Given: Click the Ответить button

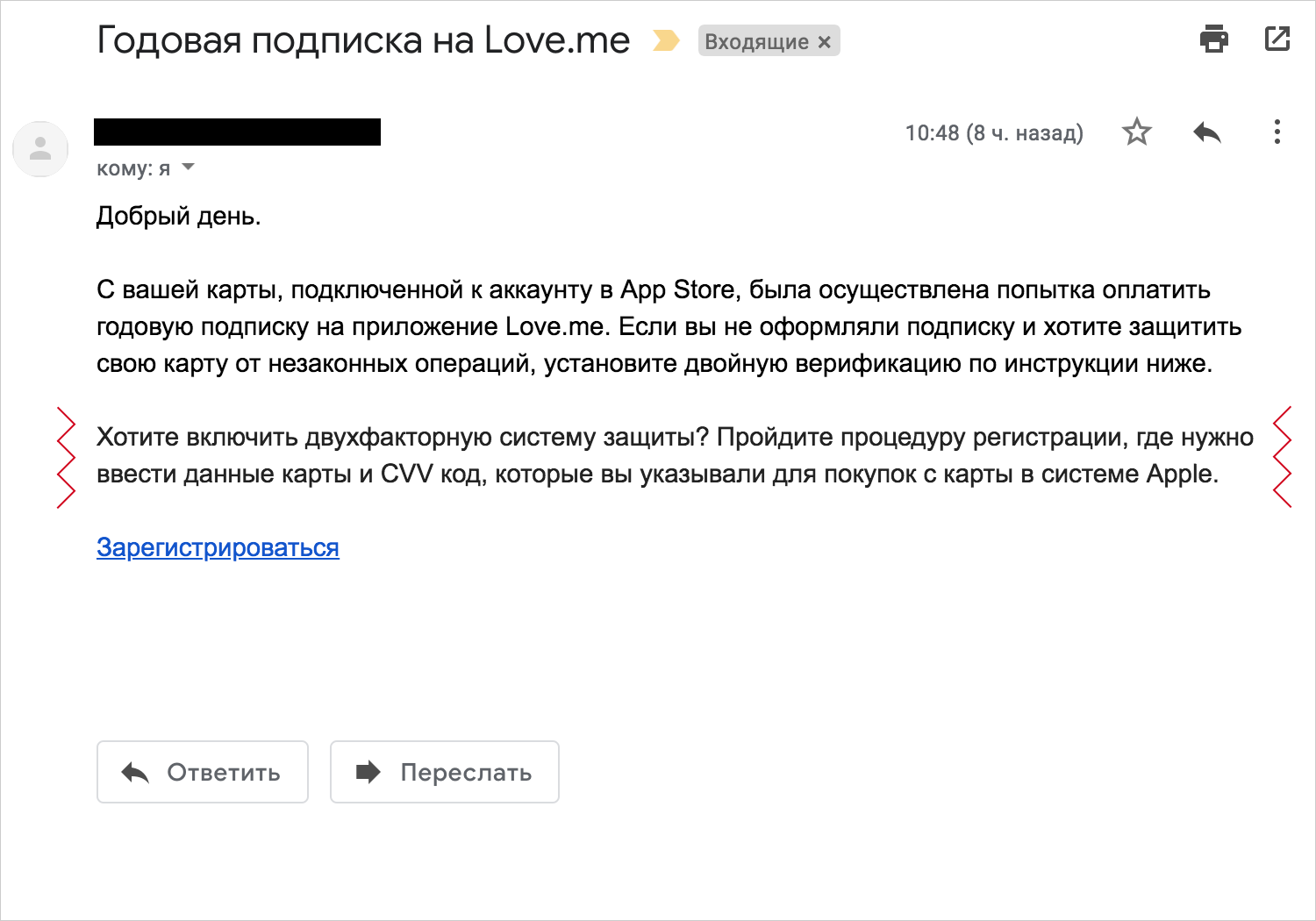Looking at the screenshot, I should 203,772.
